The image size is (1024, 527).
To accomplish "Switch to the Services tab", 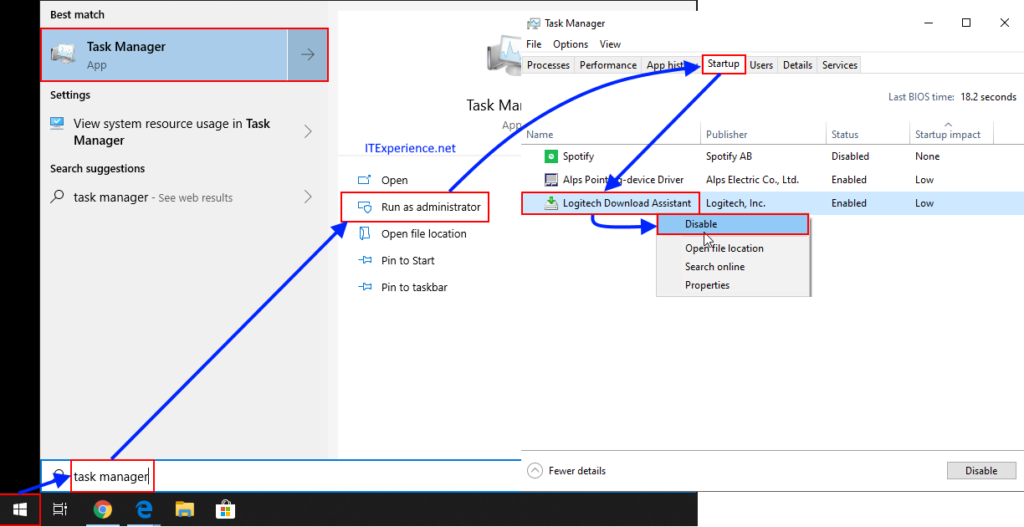I will [x=840, y=65].
